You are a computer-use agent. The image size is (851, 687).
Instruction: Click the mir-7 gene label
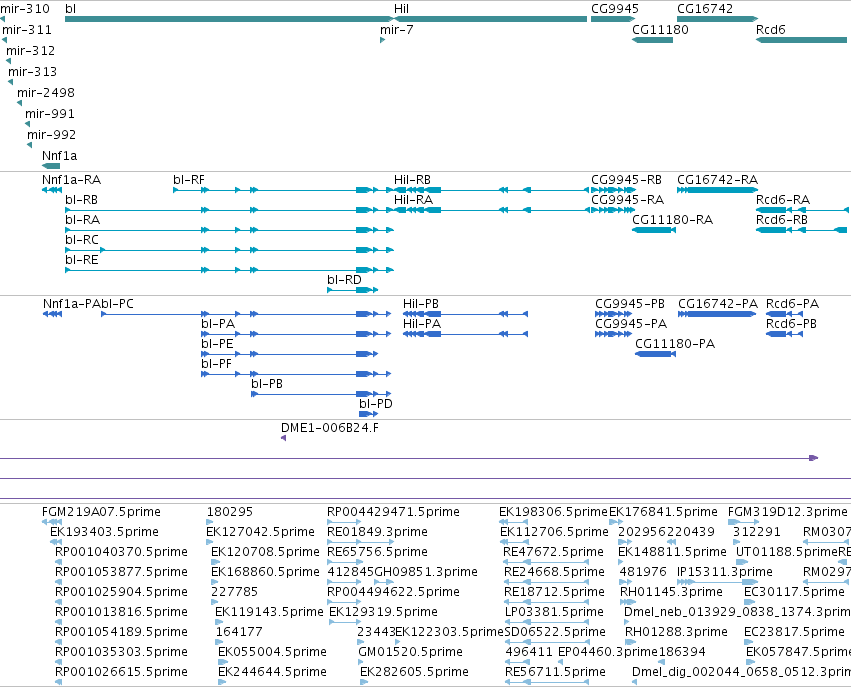(x=397, y=30)
